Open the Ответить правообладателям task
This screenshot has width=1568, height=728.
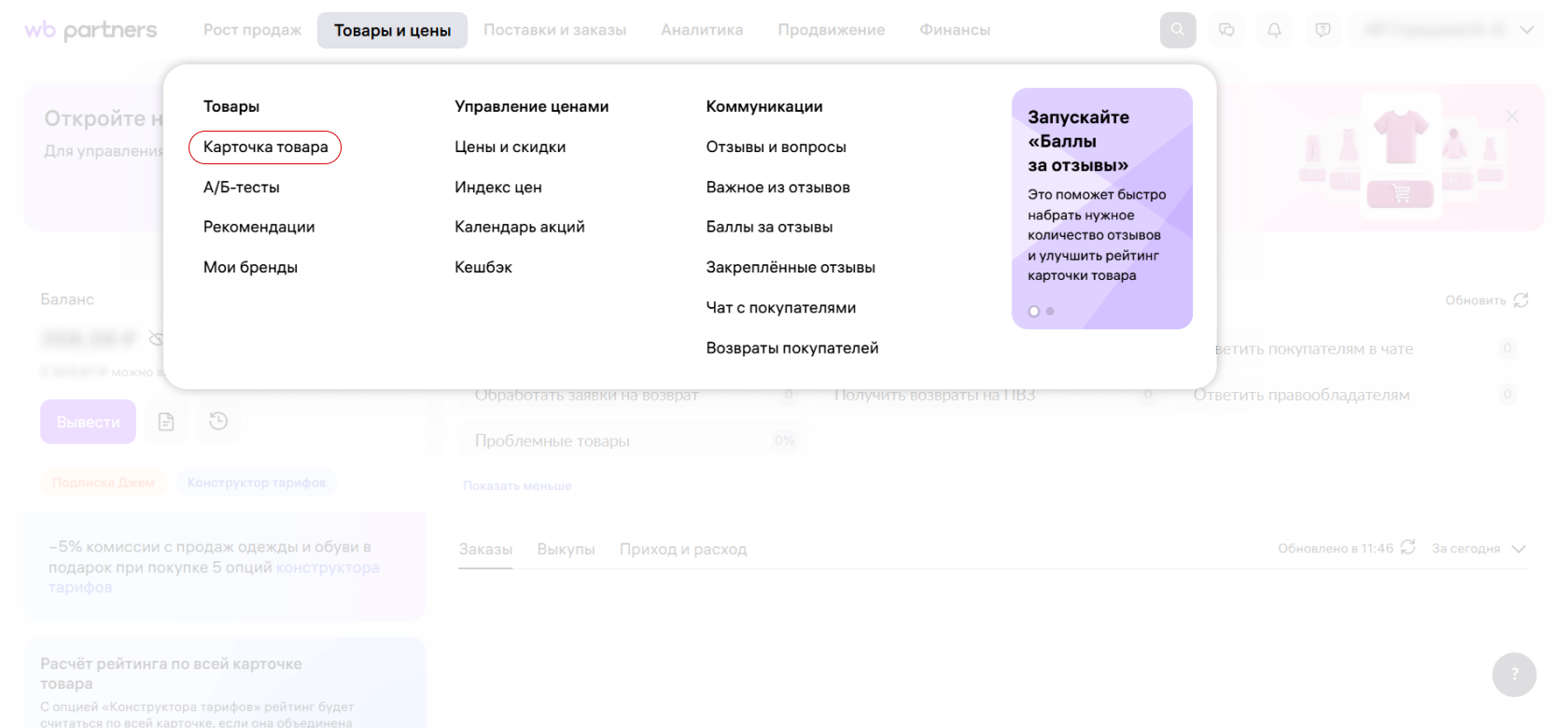coord(1353,395)
